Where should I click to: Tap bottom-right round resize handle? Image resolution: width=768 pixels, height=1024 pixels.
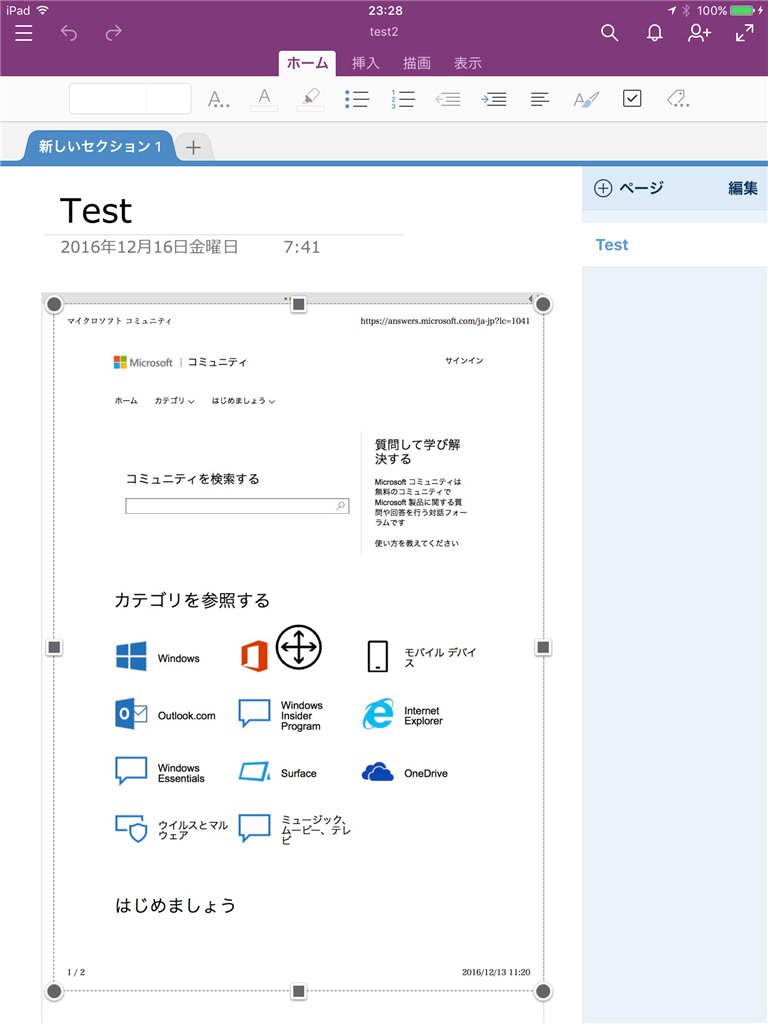pos(543,991)
